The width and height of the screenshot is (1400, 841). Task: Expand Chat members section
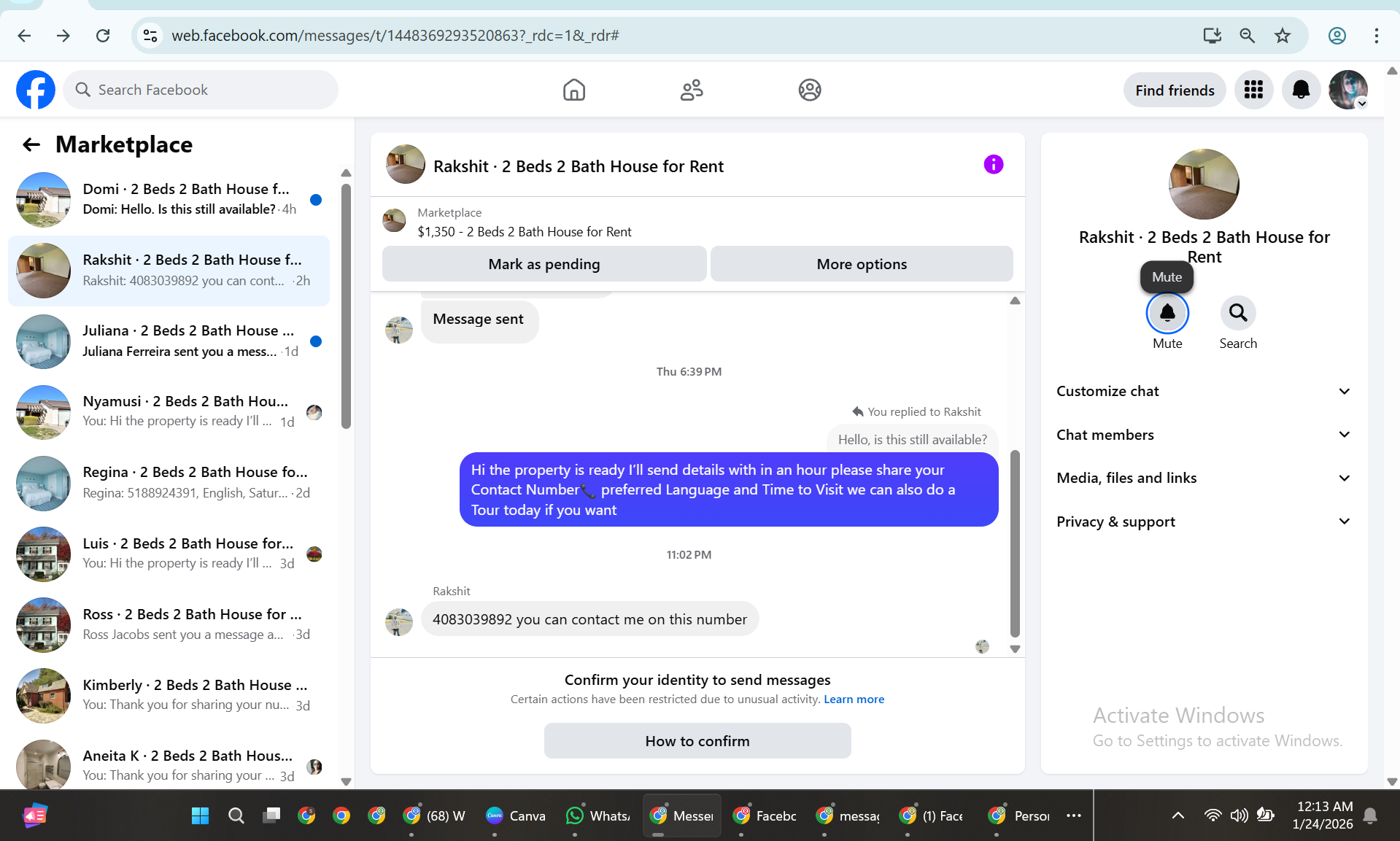pyautogui.click(x=1204, y=435)
